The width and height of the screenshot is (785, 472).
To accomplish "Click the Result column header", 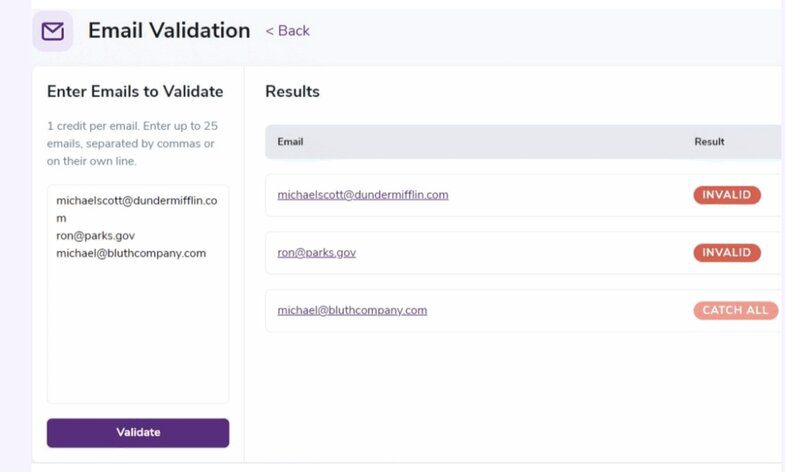I will pyautogui.click(x=709, y=142).
